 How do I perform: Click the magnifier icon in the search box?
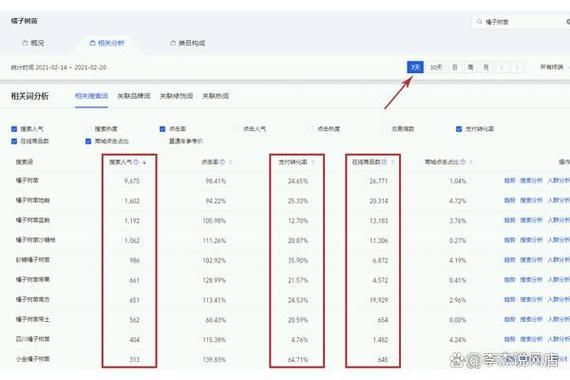pos(479,22)
